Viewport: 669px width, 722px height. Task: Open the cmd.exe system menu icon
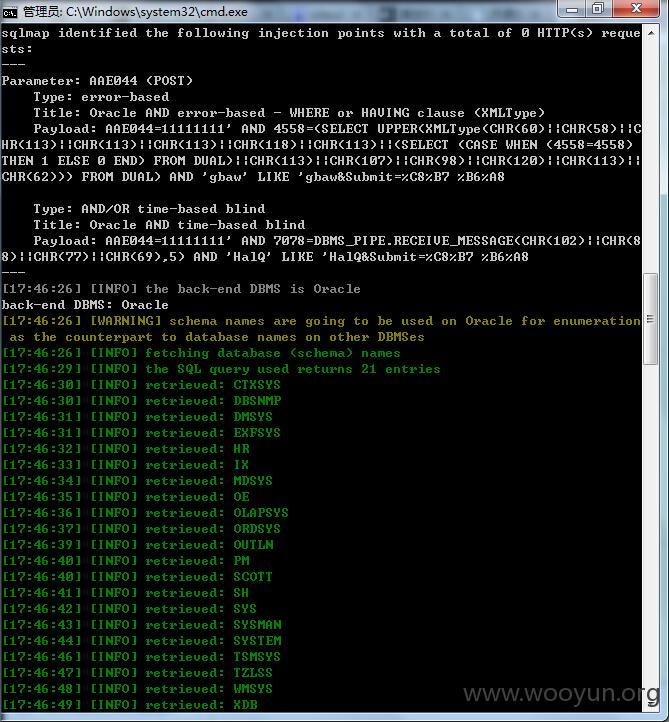[x=9, y=12]
